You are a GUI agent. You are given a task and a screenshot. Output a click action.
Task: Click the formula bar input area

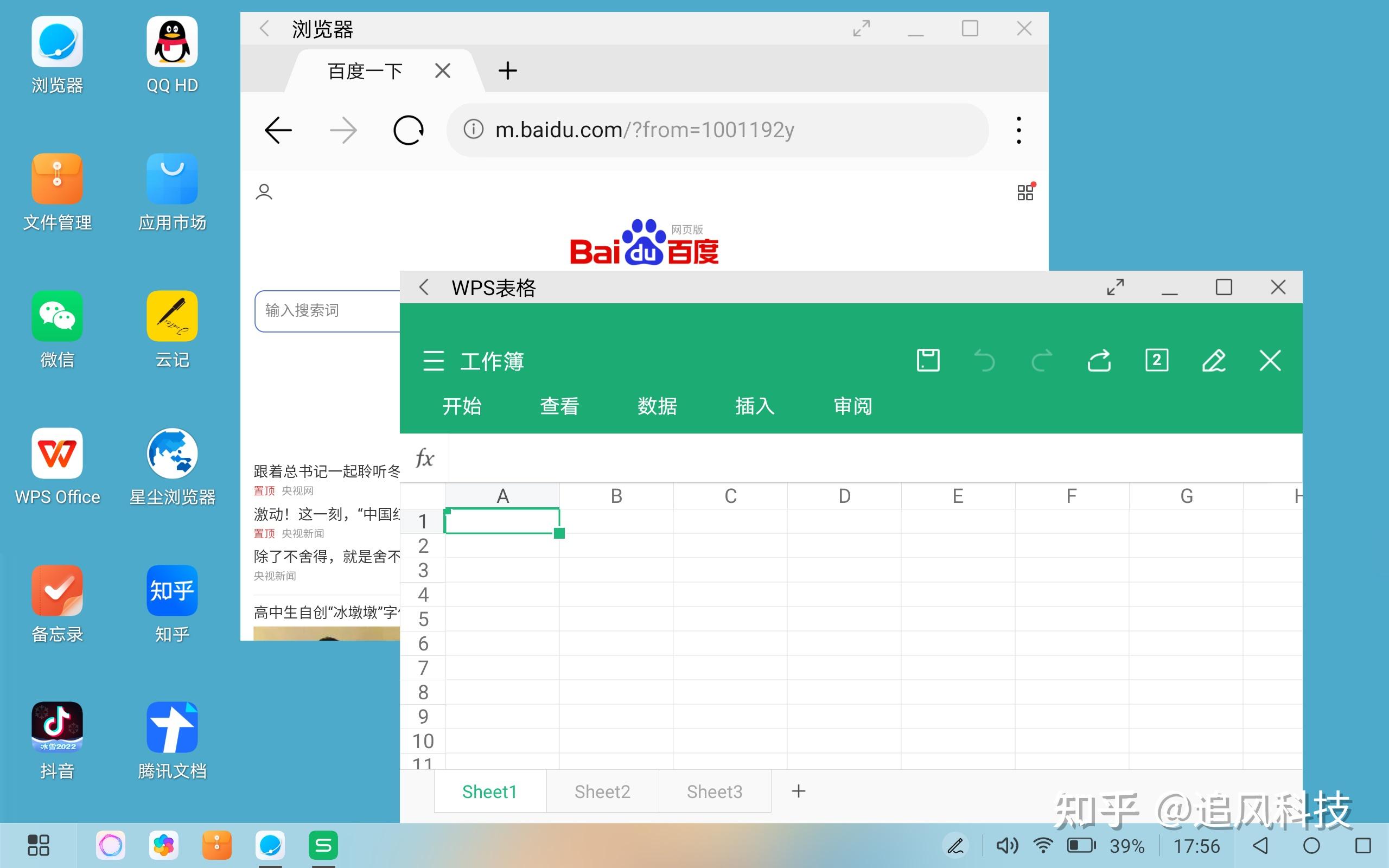pos(875,458)
